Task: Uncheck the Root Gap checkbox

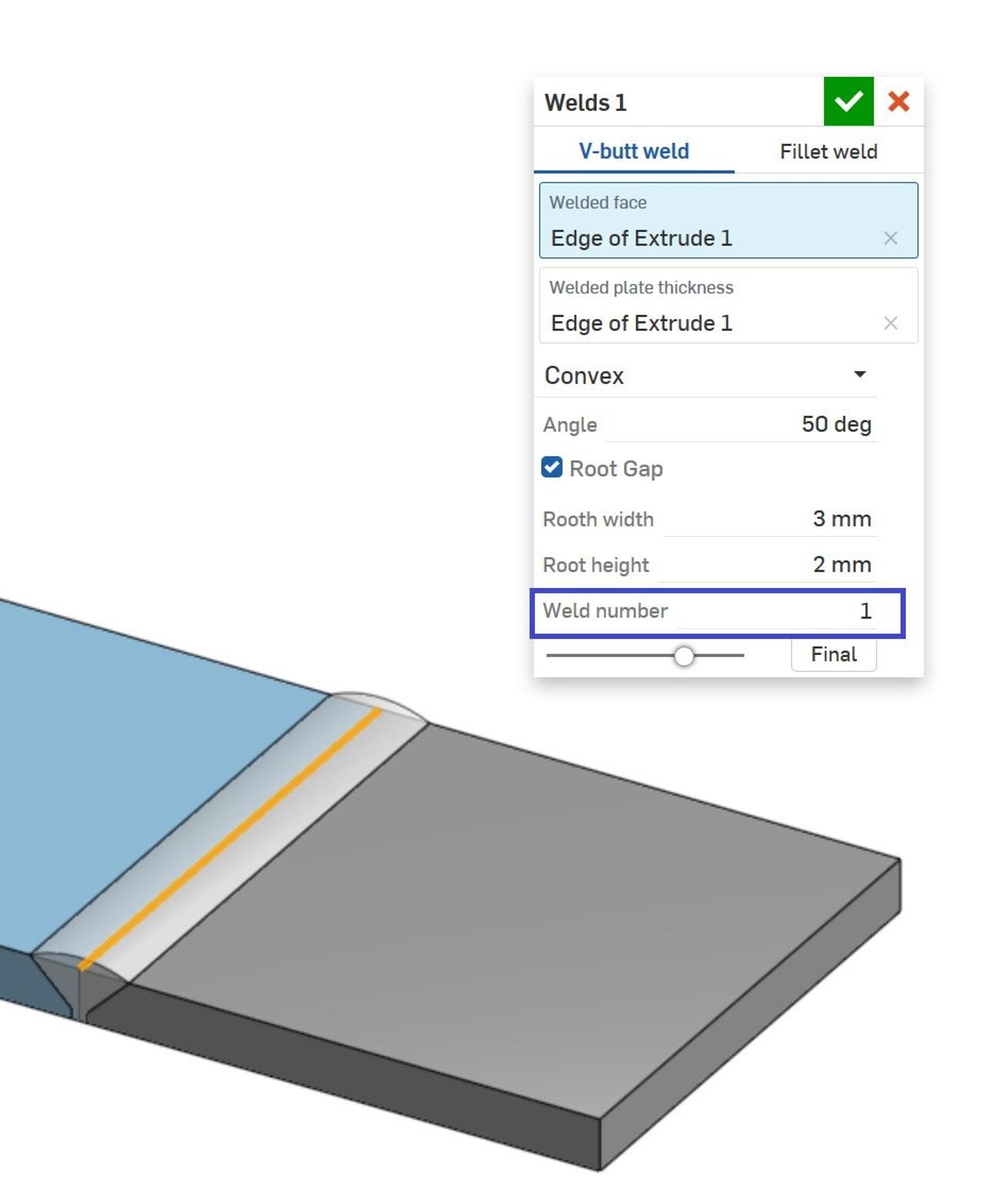Action: click(x=552, y=467)
